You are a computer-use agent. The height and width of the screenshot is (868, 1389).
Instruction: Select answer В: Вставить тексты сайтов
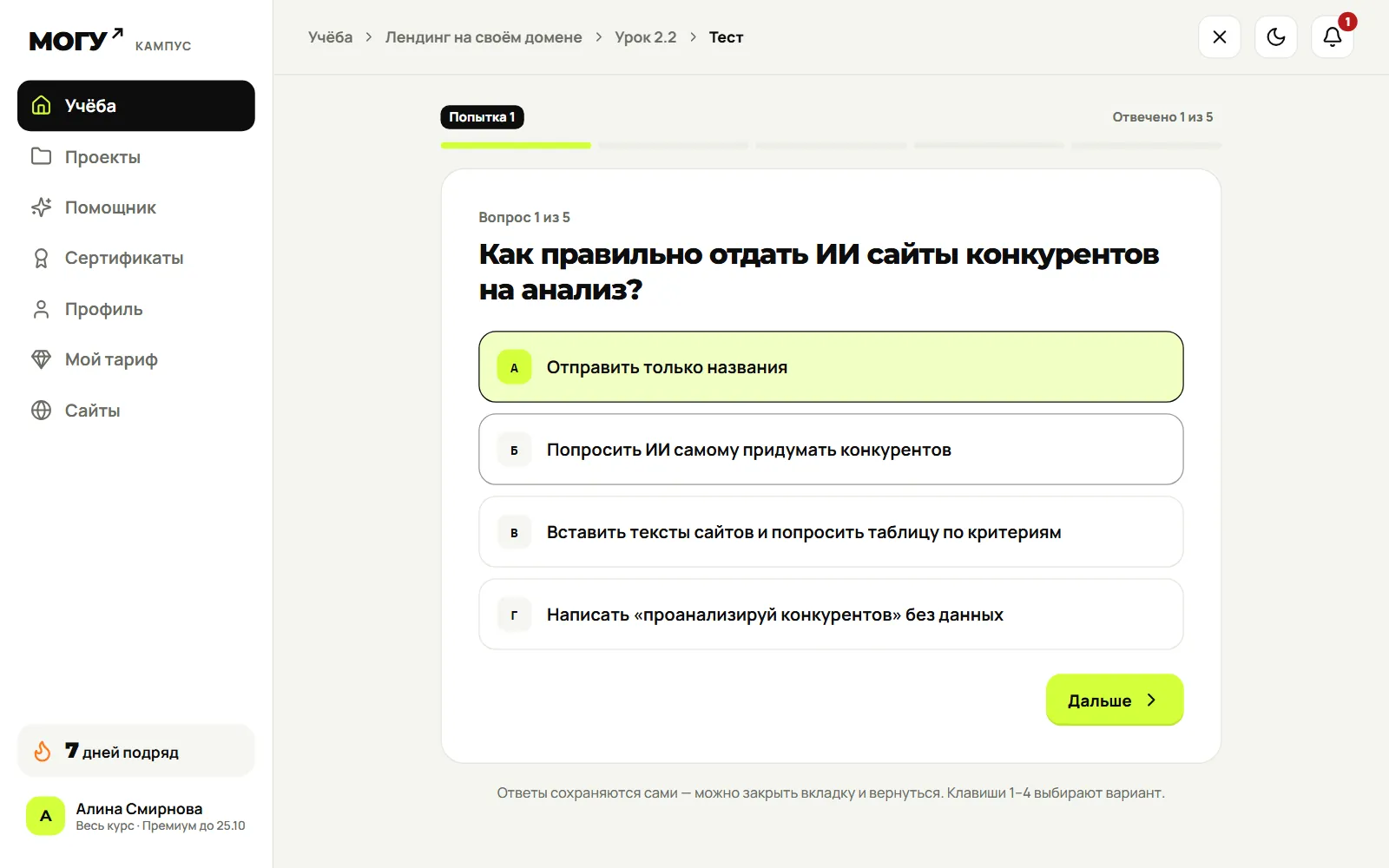[831, 532]
